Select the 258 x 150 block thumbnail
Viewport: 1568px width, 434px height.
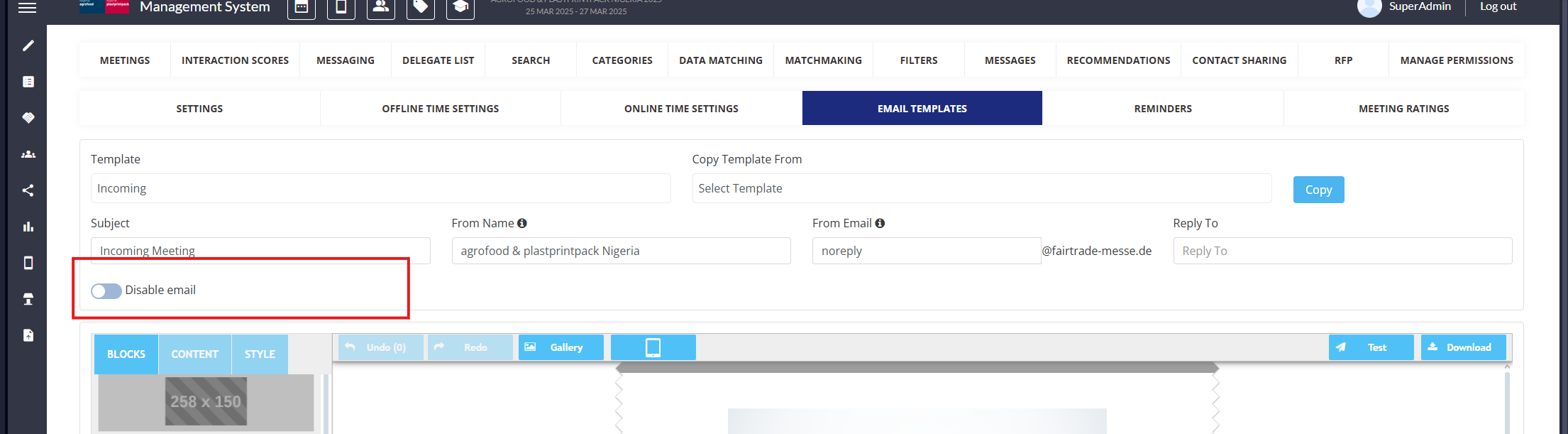pos(206,401)
